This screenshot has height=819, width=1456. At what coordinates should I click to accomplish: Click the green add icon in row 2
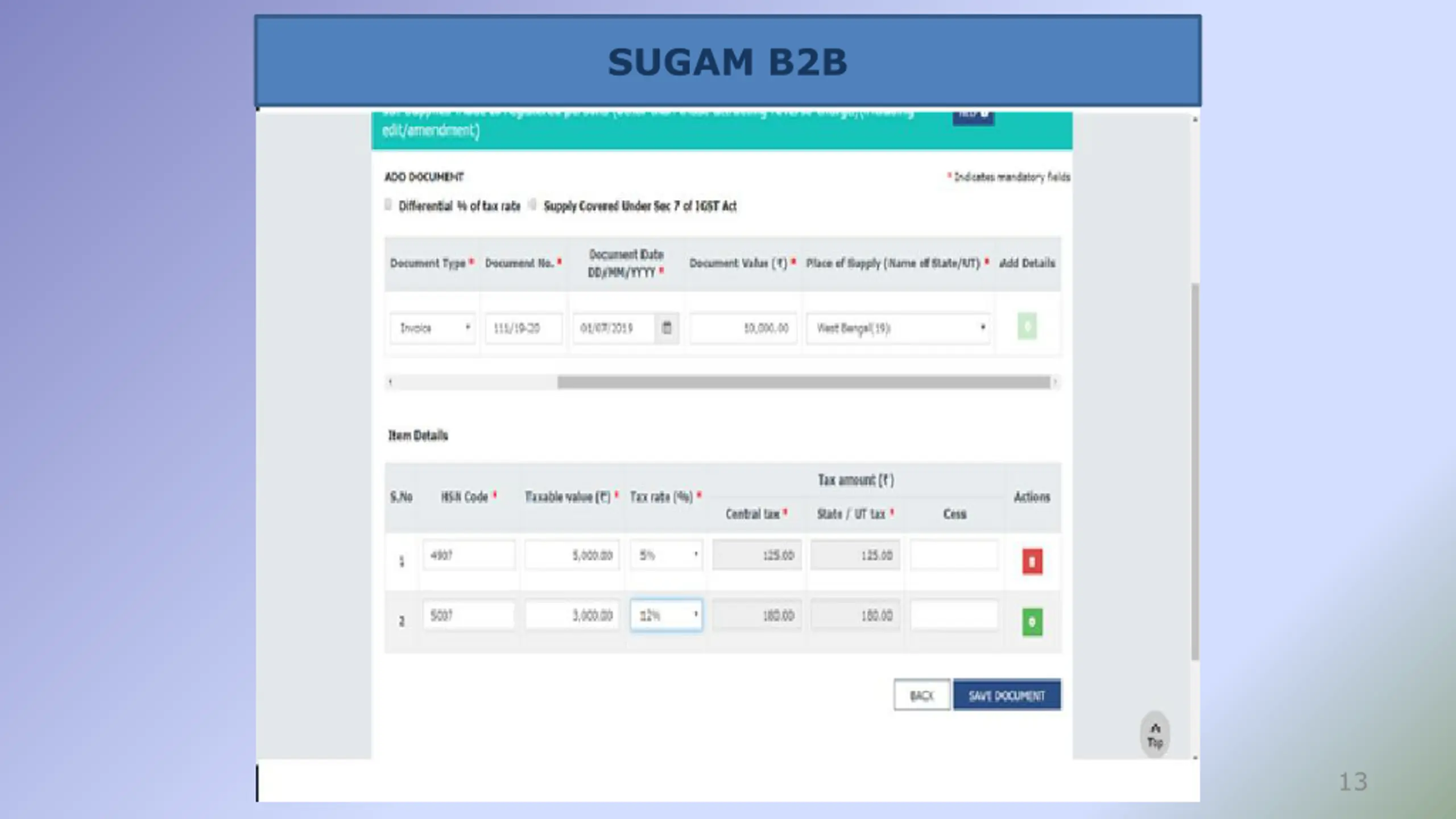(x=1032, y=622)
